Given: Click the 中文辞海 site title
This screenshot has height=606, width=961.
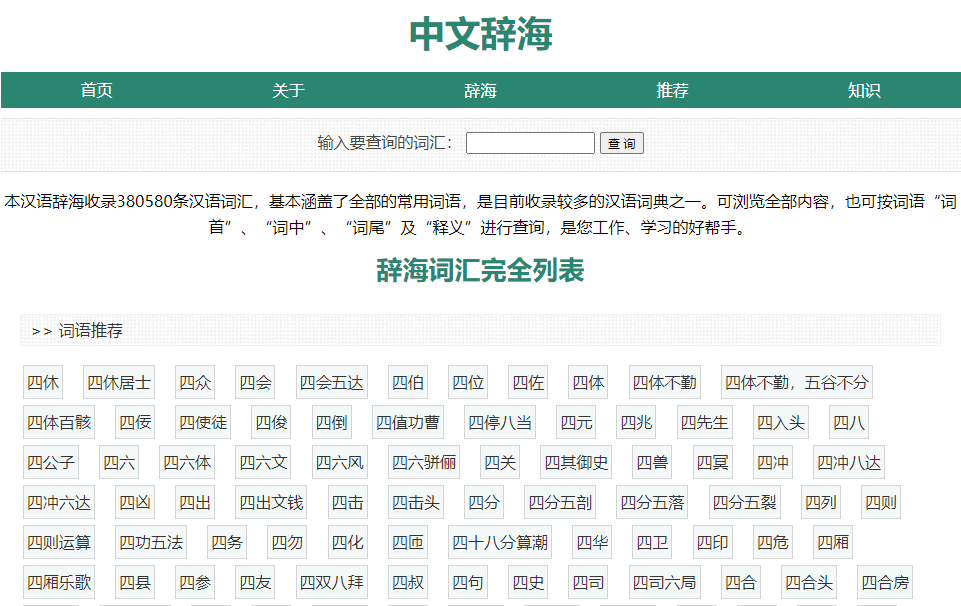Looking at the screenshot, I should 480,32.
